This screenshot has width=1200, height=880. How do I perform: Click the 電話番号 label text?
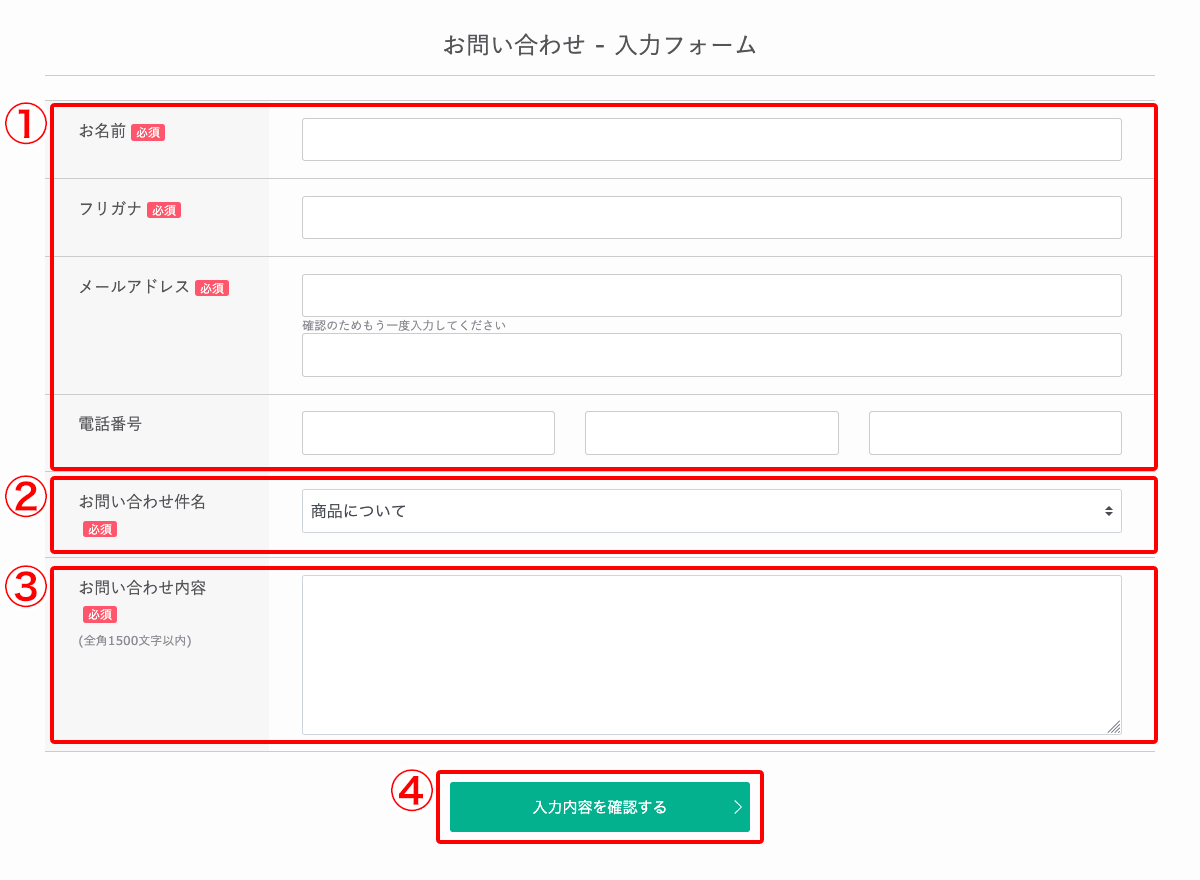click(x=110, y=424)
